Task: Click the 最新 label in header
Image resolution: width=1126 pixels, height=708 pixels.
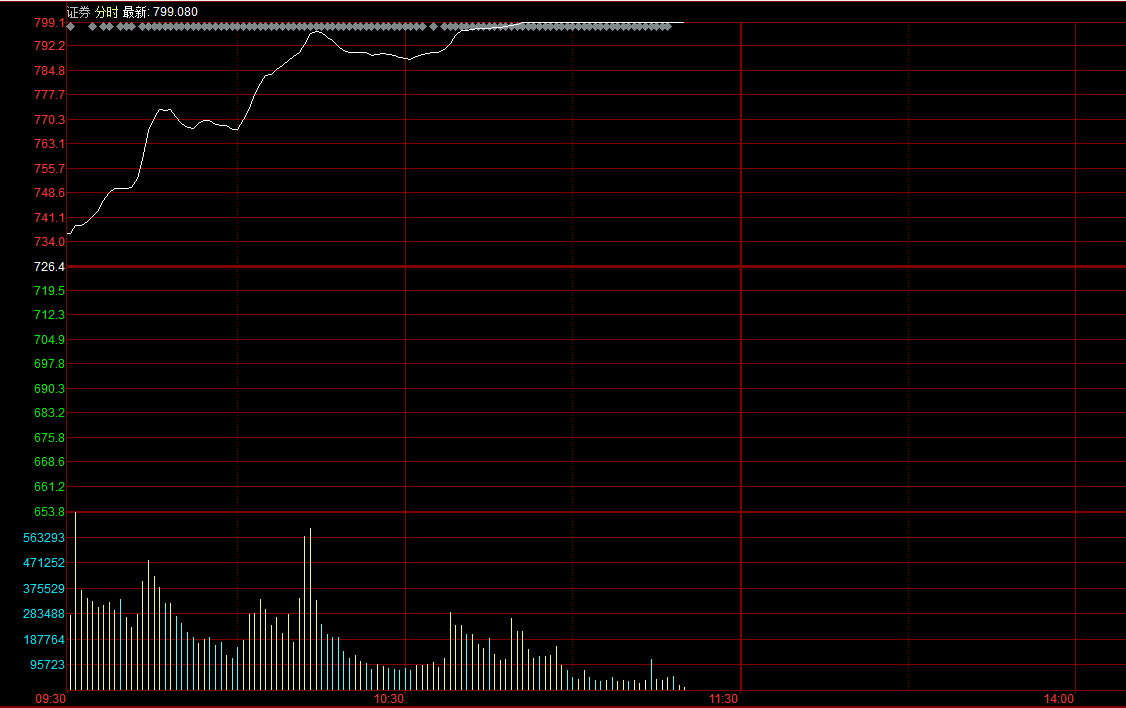Action: (134, 12)
